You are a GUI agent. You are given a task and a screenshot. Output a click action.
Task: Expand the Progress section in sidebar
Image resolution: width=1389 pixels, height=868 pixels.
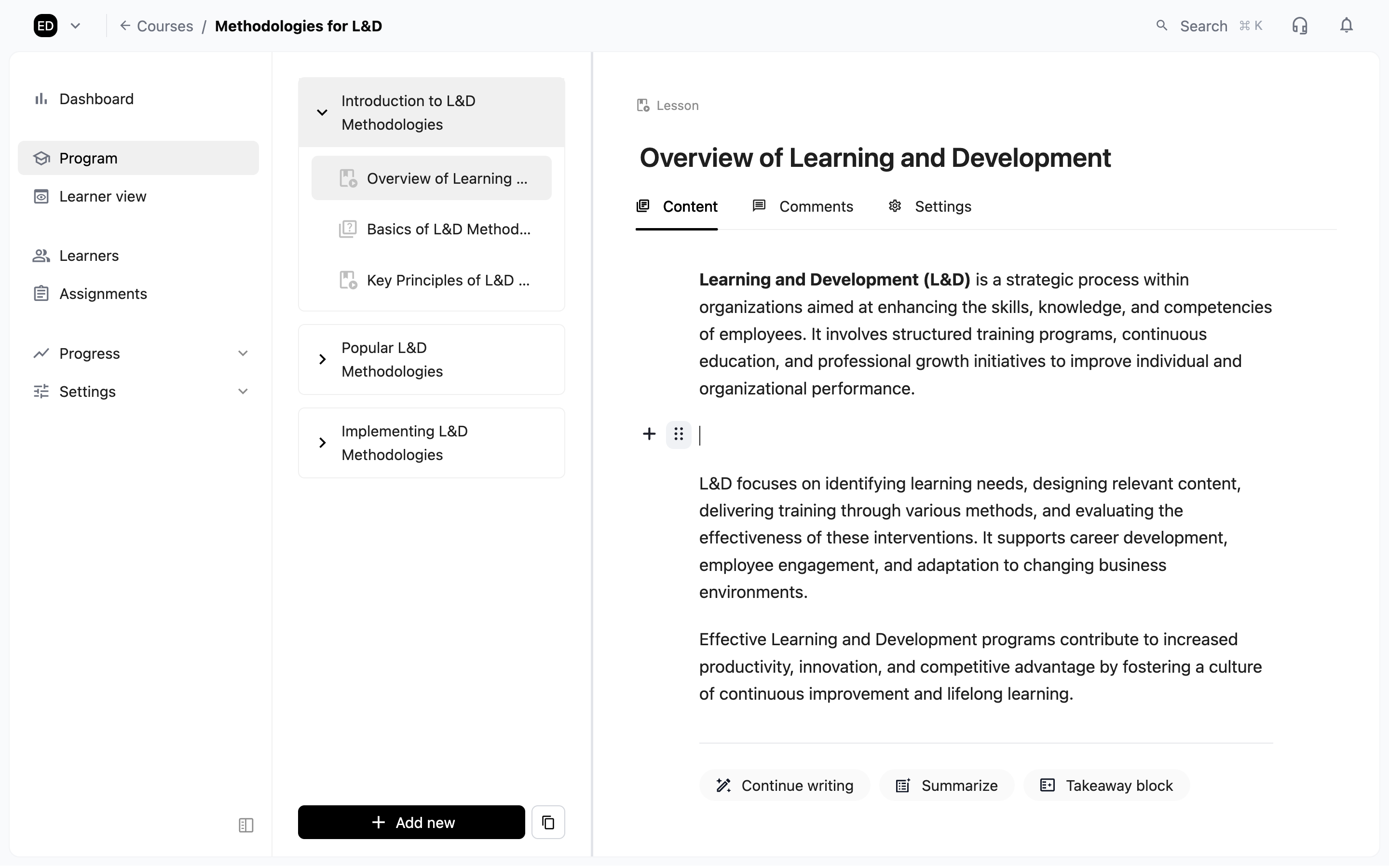pyautogui.click(x=243, y=353)
